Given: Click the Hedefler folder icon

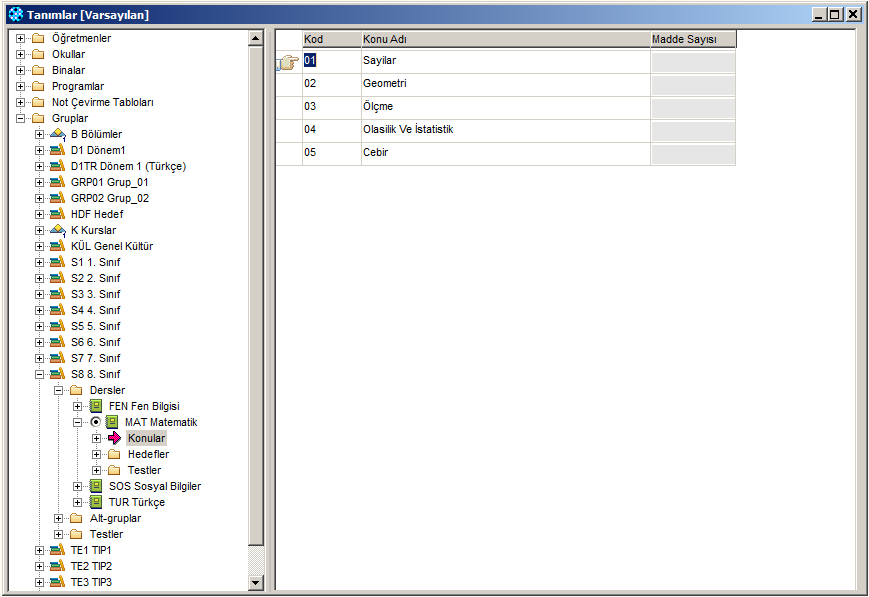Looking at the screenshot, I should [114, 454].
